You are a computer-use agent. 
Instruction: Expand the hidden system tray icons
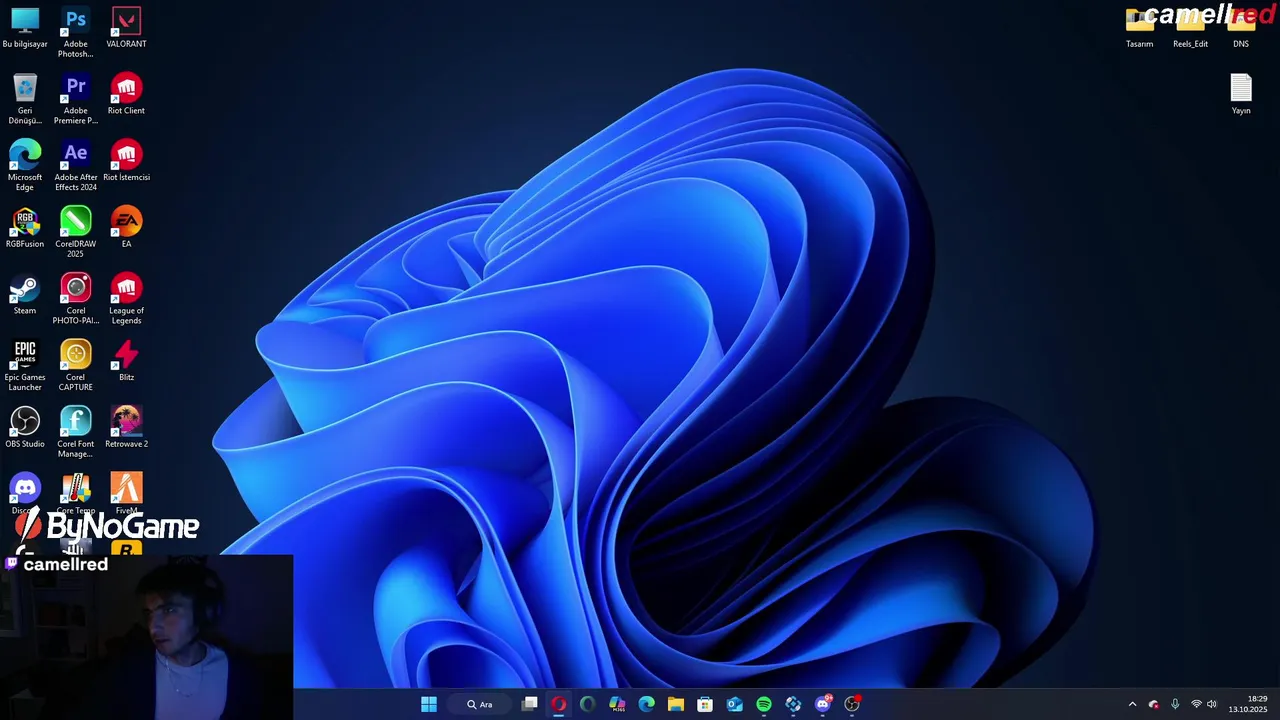tap(1132, 704)
